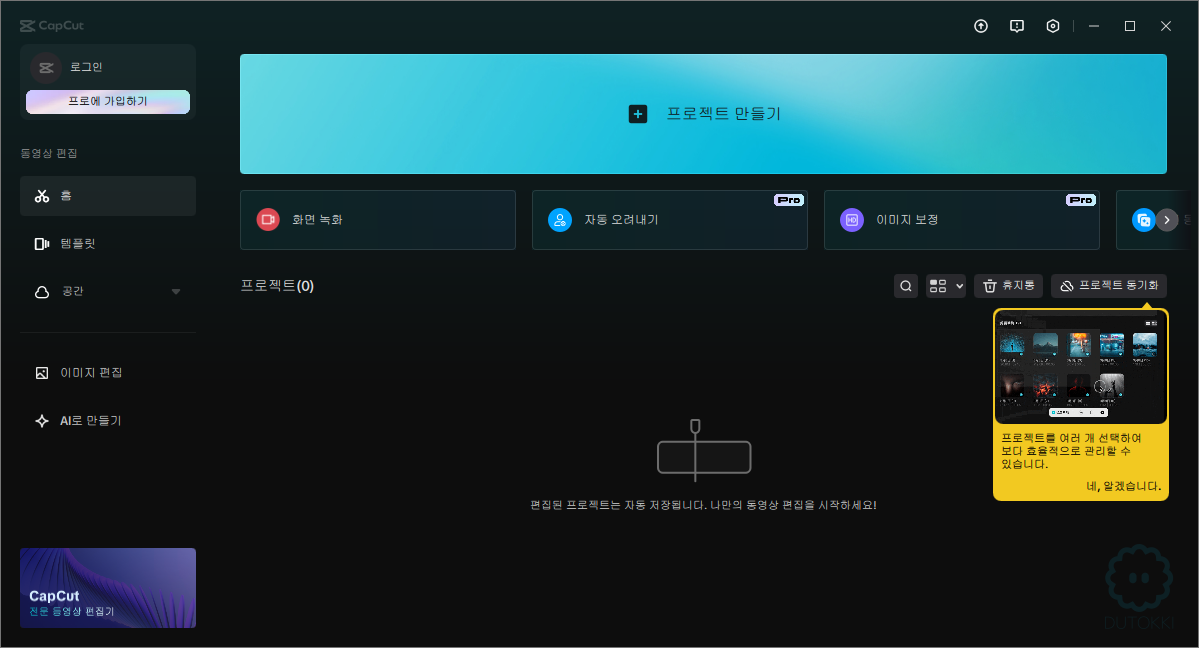1199x648 pixels.
Task: Click the scissors icon next to 홈
Action: click(42, 196)
